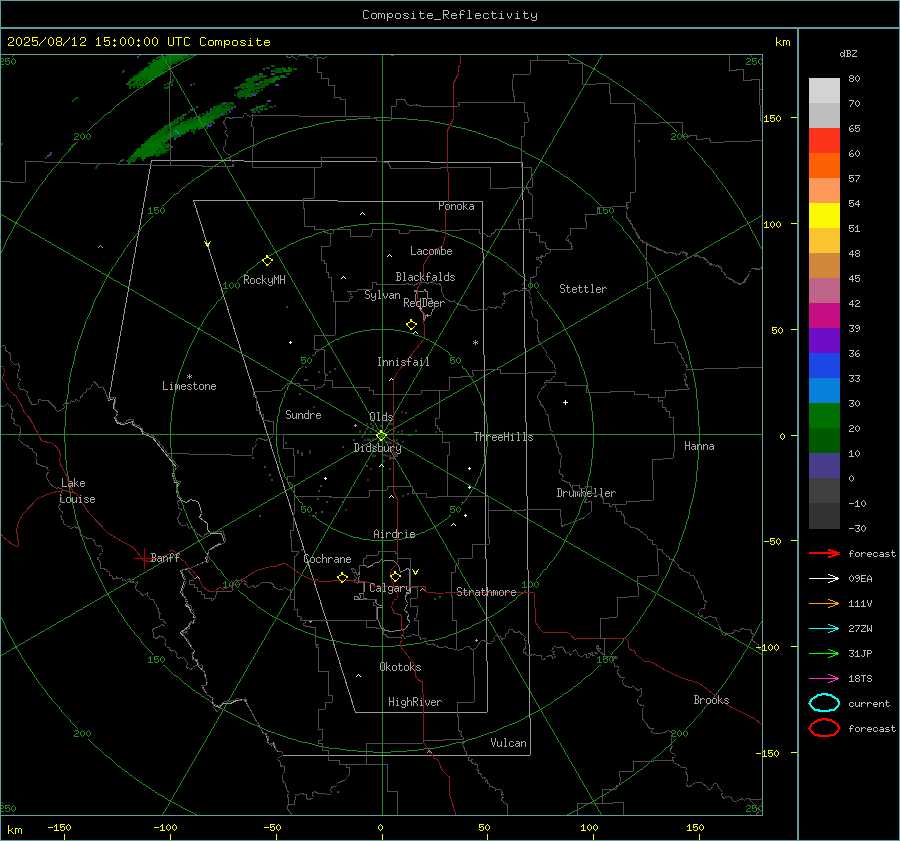Click the magenta 39 dBZ color swatch
Image resolution: width=900 pixels, height=841 pixels.
(824, 316)
